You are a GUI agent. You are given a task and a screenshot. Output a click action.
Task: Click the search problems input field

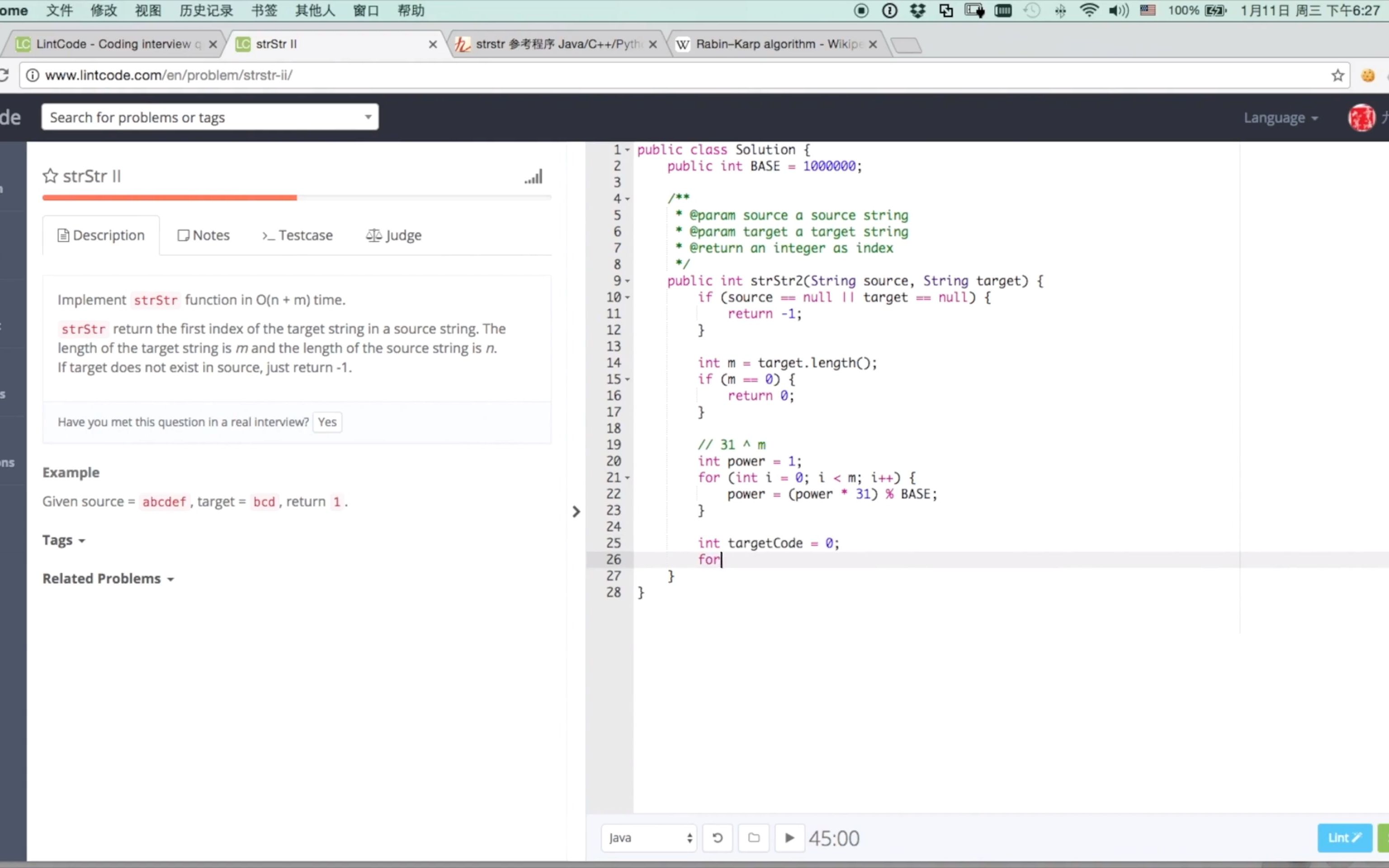(x=209, y=117)
